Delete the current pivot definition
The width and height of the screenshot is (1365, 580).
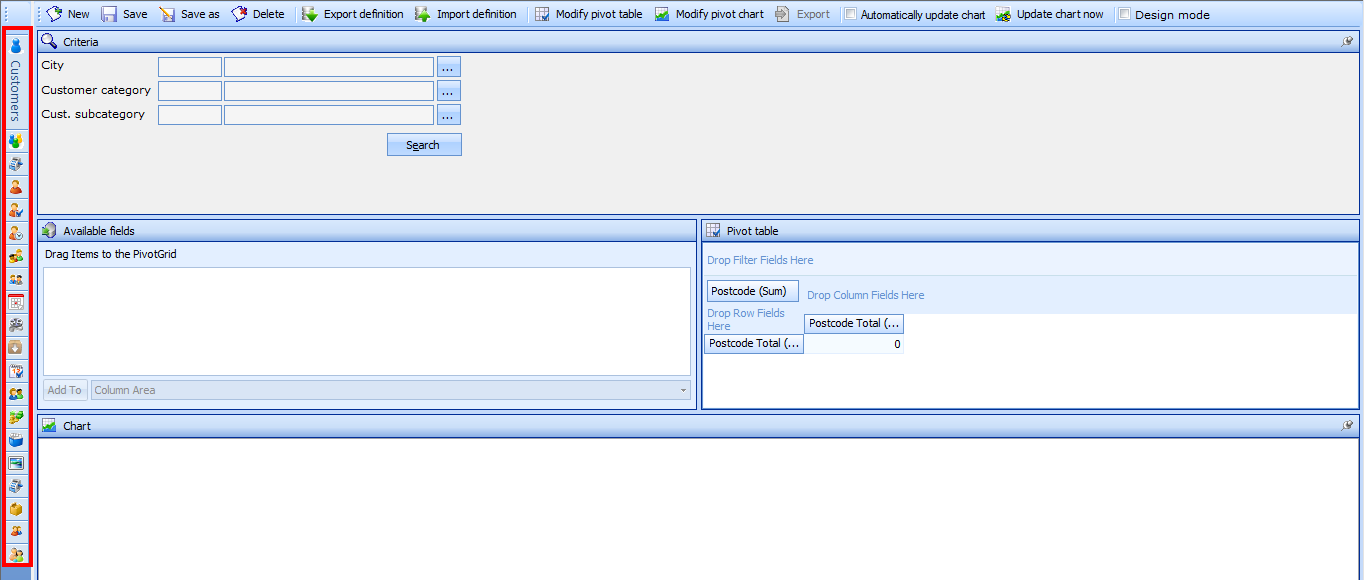(x=257, y=14)
